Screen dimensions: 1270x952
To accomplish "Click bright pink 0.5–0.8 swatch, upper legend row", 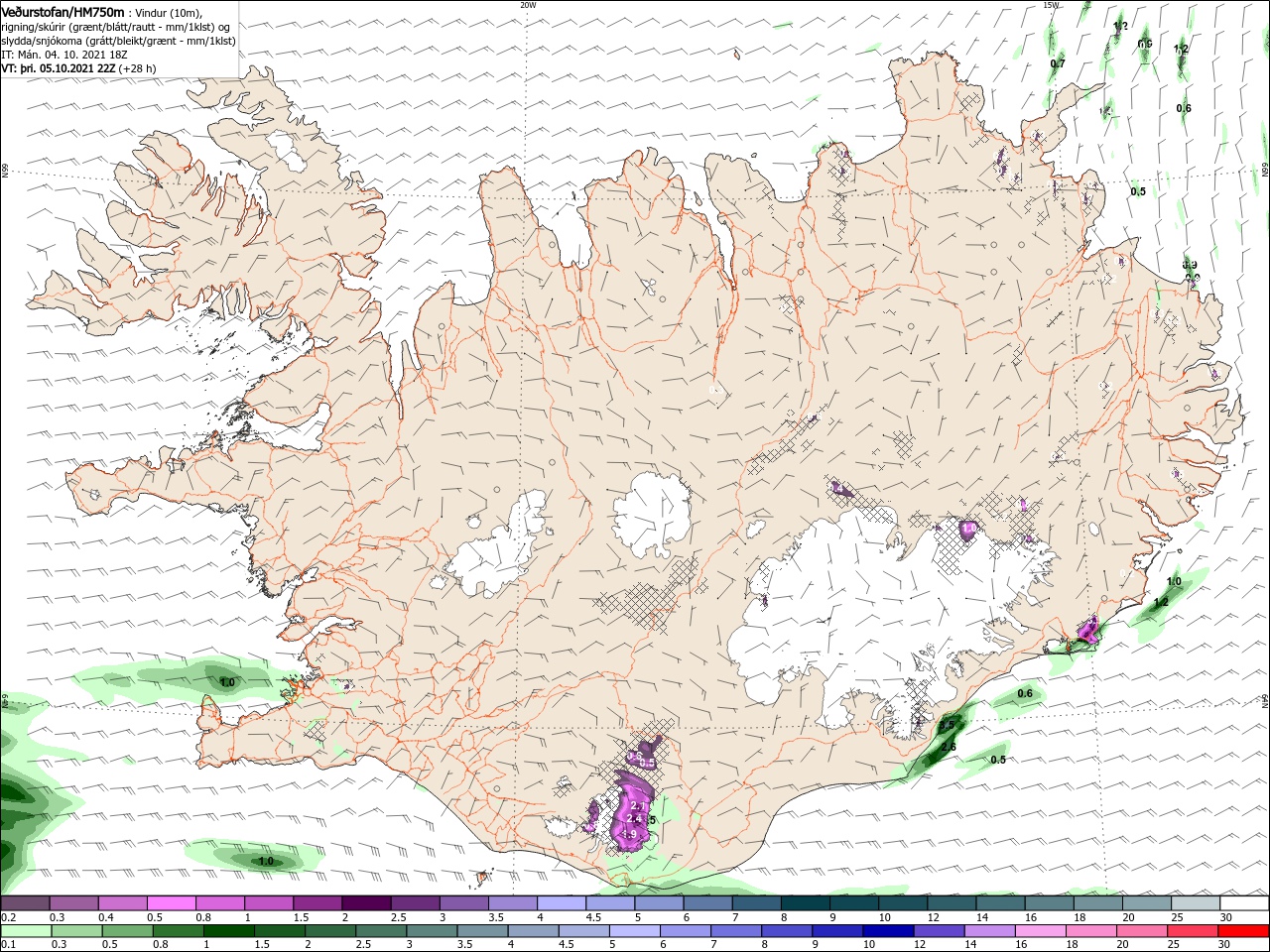I will [x=172, y=903].
